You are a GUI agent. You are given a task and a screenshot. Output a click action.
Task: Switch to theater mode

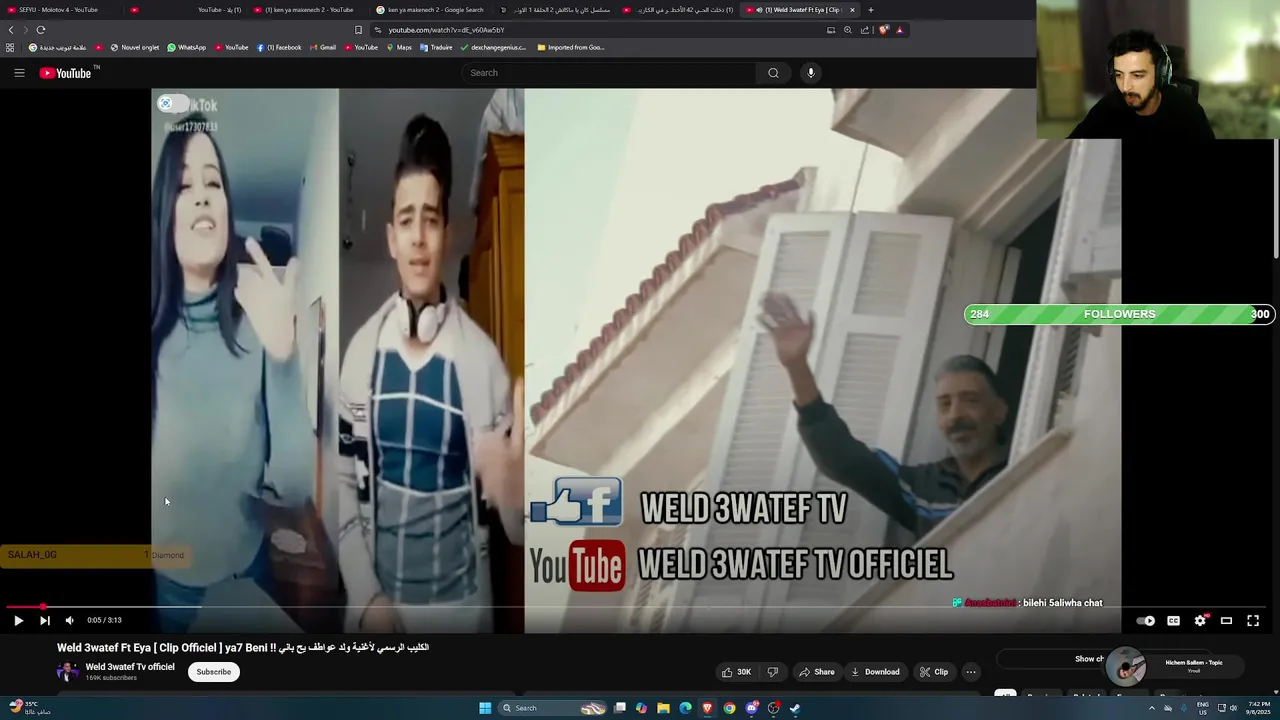pyautogui.click(x=1226, y=621)
